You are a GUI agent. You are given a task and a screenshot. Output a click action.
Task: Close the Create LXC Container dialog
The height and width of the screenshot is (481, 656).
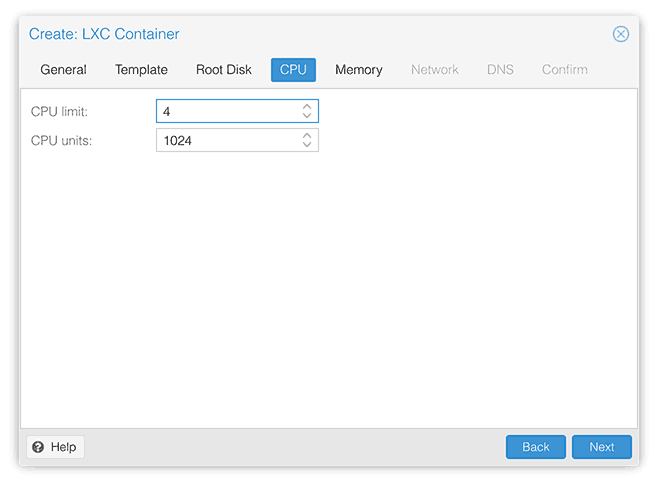coord(620,34)
